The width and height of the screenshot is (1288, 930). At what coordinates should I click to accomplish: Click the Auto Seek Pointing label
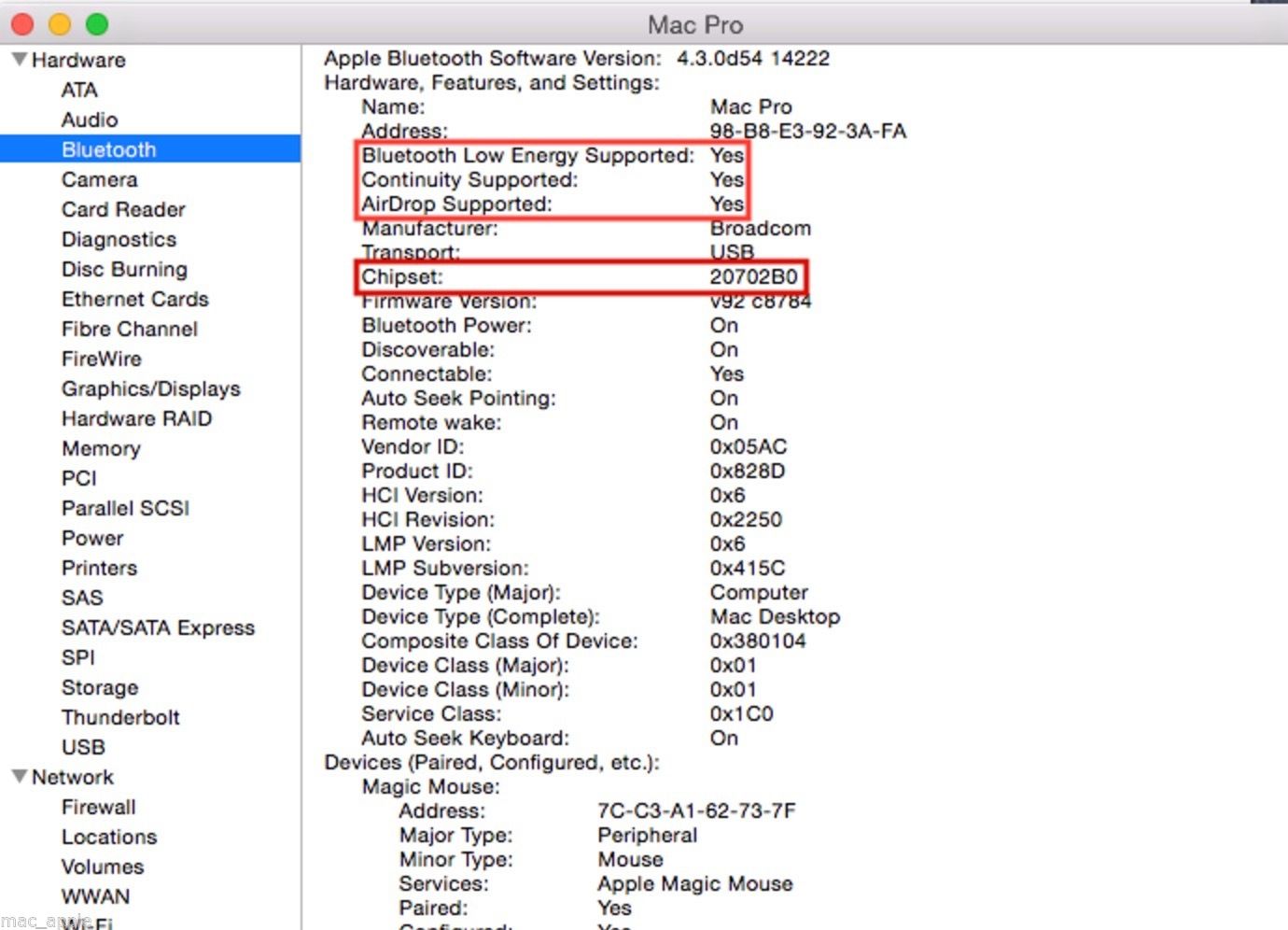point(459,398)
